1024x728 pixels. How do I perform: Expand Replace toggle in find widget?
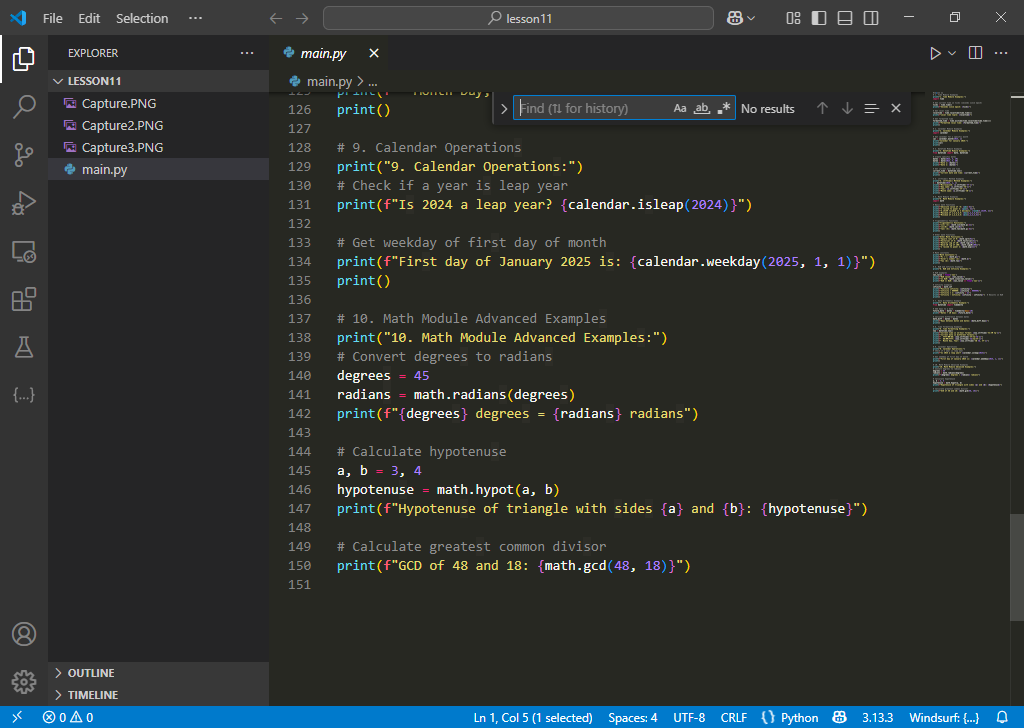504,108
